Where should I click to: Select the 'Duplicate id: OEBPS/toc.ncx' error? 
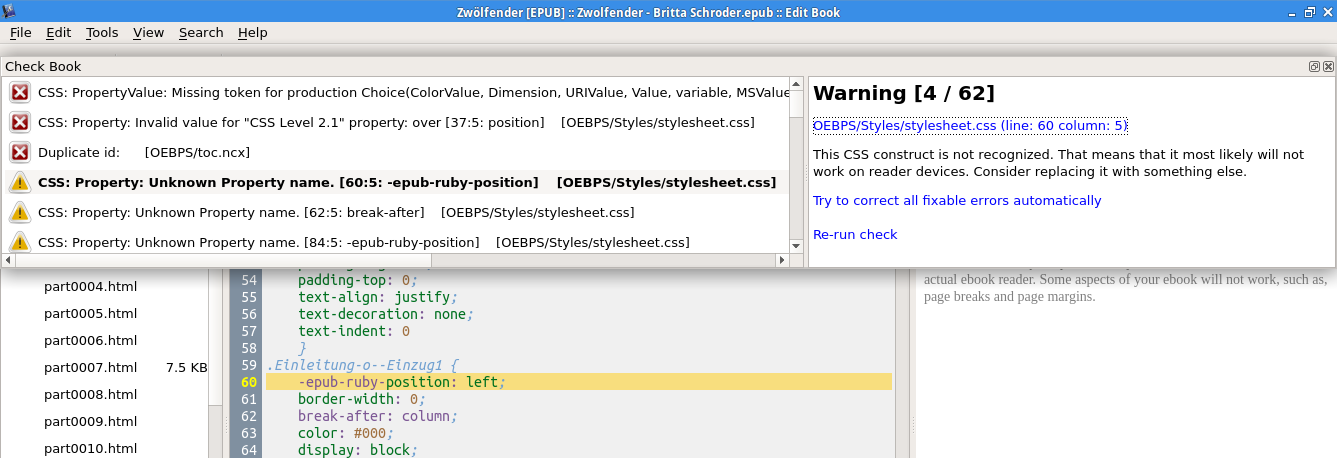click(395, 153)
